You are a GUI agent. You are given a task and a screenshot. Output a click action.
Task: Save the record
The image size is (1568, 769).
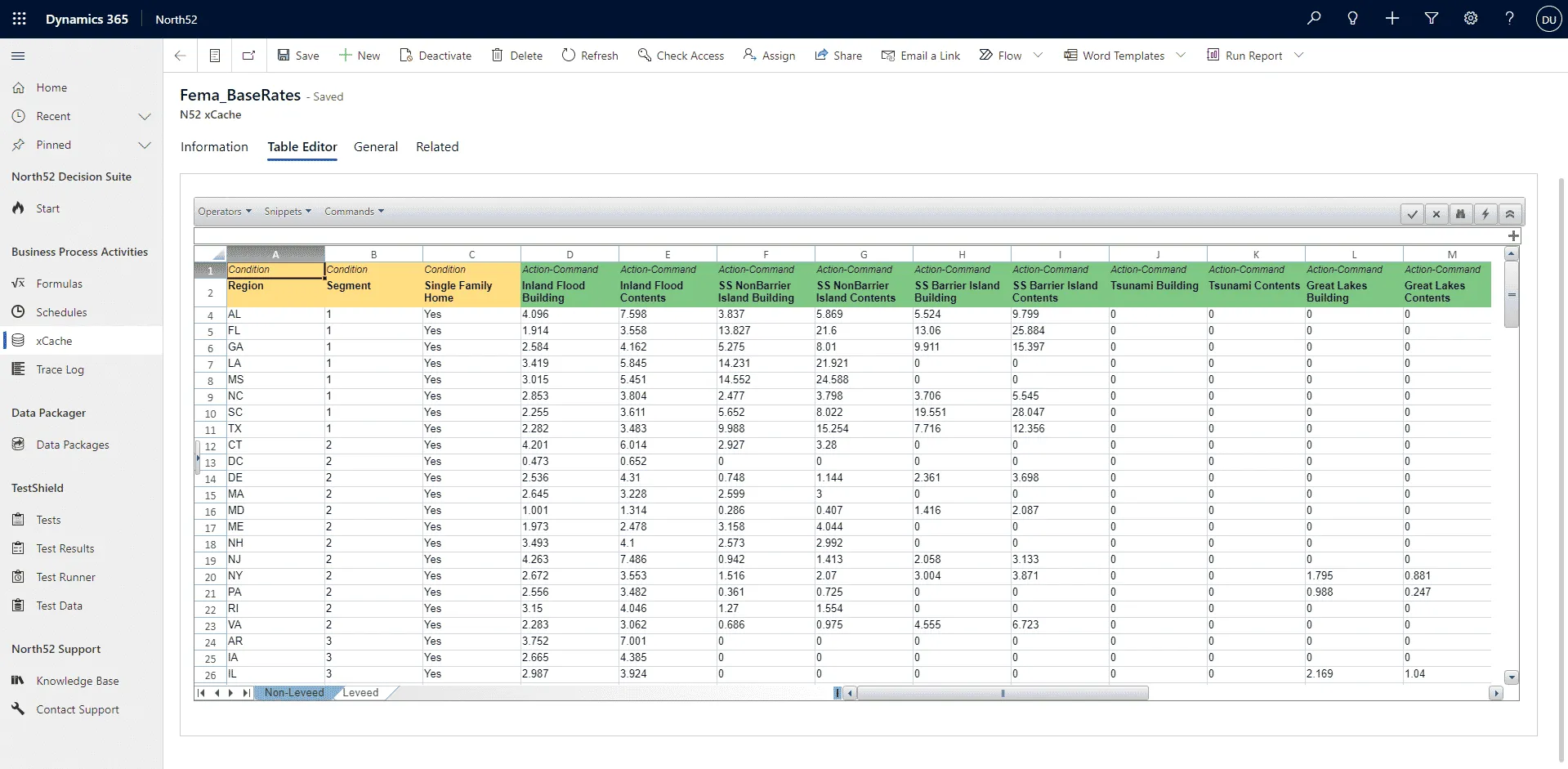pos(298,56)
